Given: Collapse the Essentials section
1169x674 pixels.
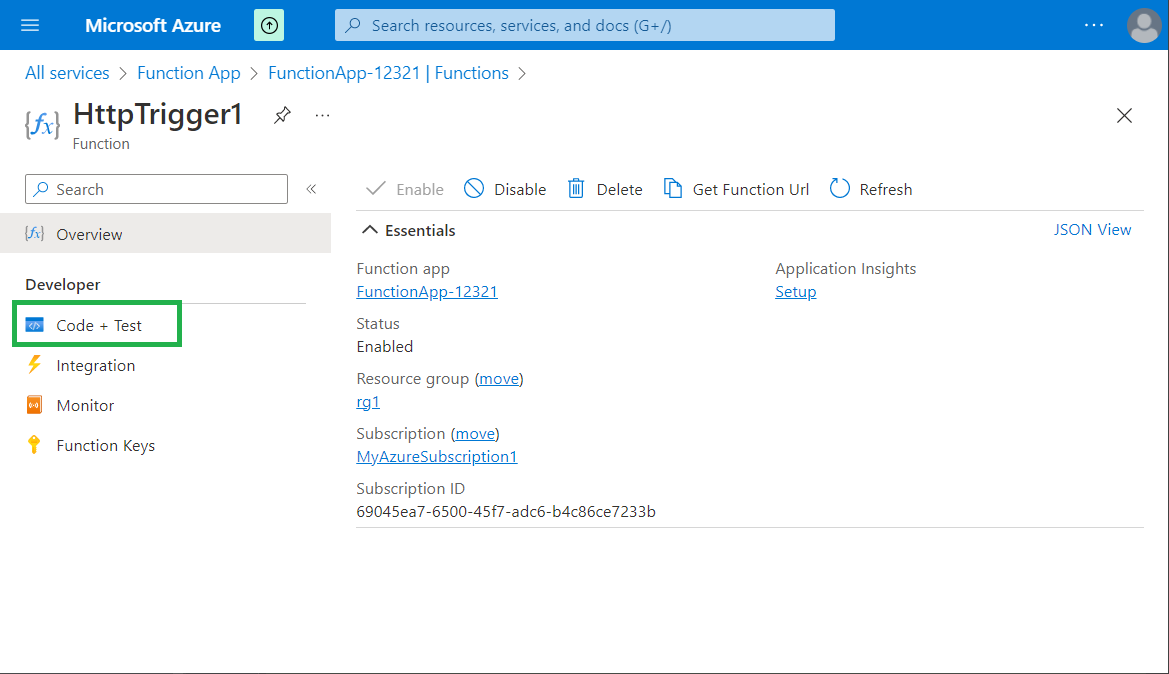Looking at the screenshot, I should click(370, 230).
